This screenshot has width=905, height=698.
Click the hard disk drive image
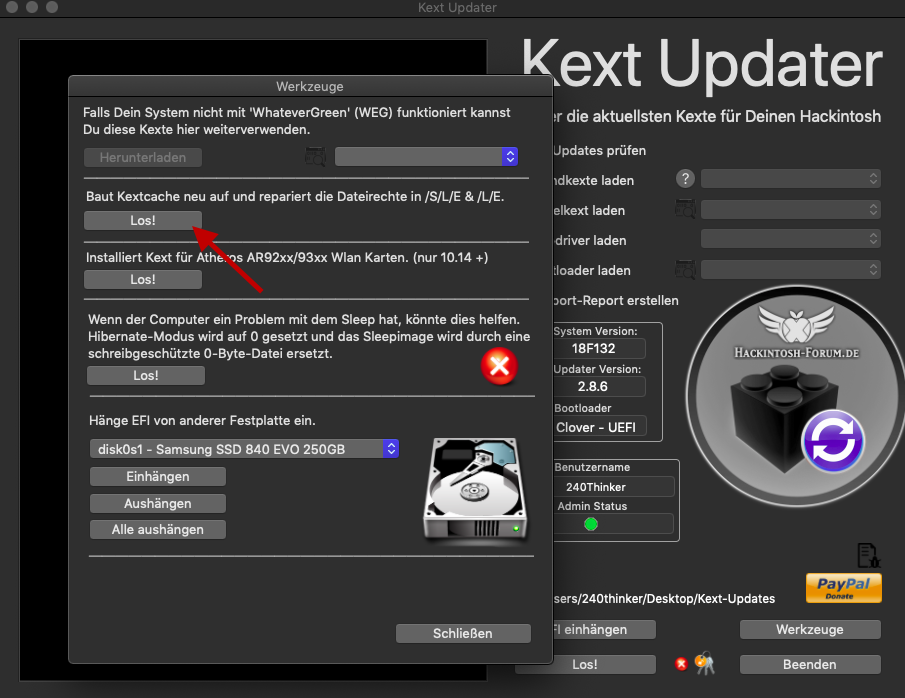tap(475, 489)
